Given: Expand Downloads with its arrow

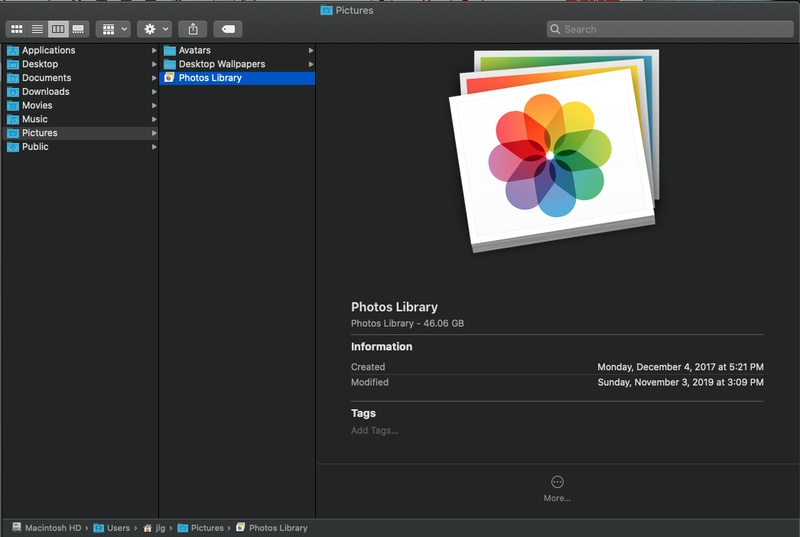Looking at the screenshot, I should point(154,92).
